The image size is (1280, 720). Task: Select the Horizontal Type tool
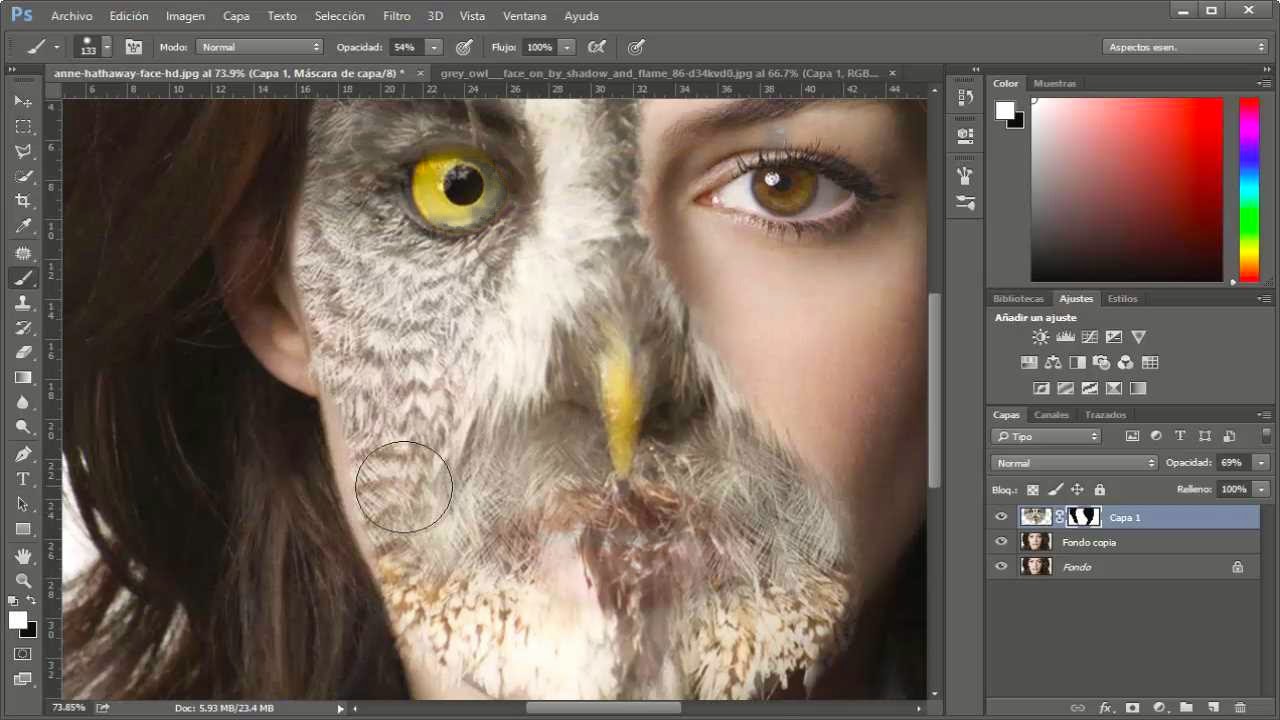23,479
